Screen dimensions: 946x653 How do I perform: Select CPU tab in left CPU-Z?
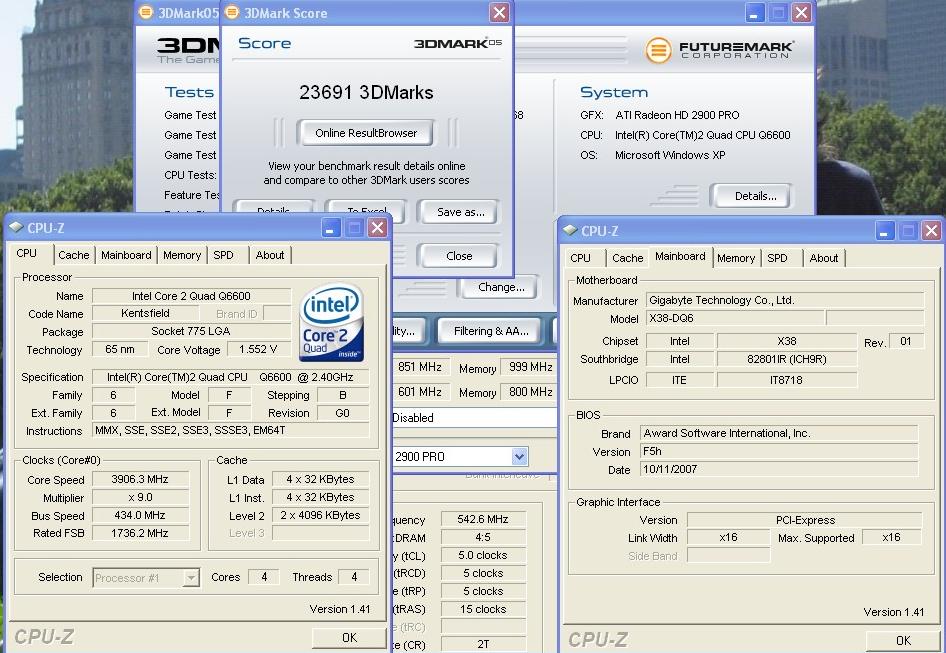pyautogui.click(x=27, y=253)
